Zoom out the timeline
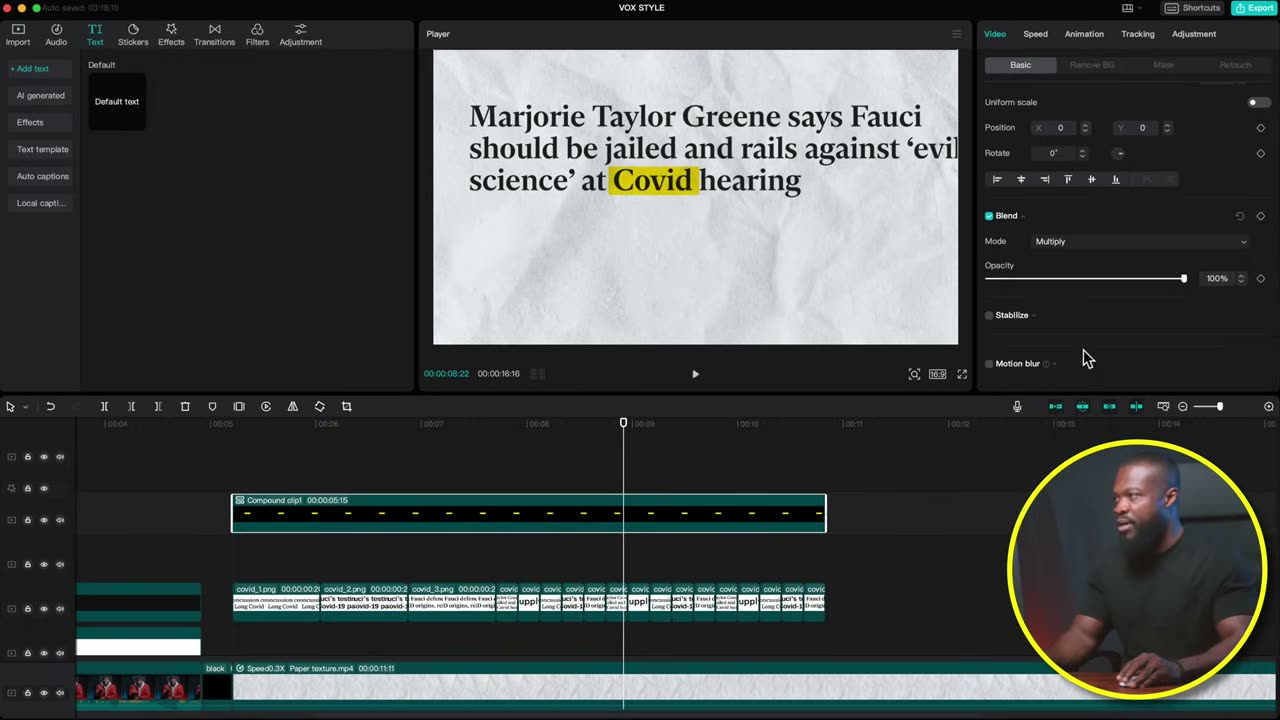Viewport: 1280px width, 720px height. 1183,407
